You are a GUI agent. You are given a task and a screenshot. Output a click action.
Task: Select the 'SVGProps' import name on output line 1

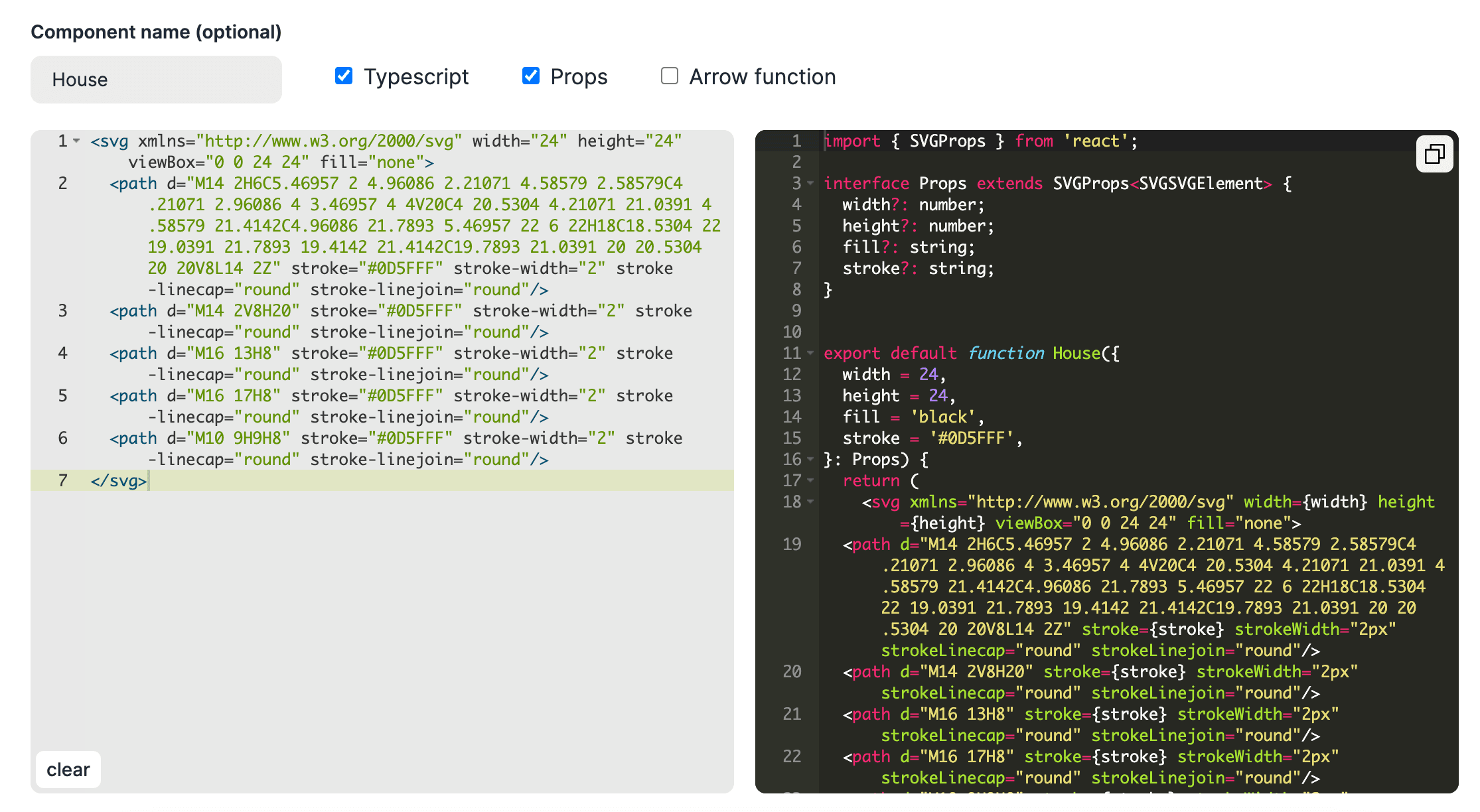coord(948,141)
